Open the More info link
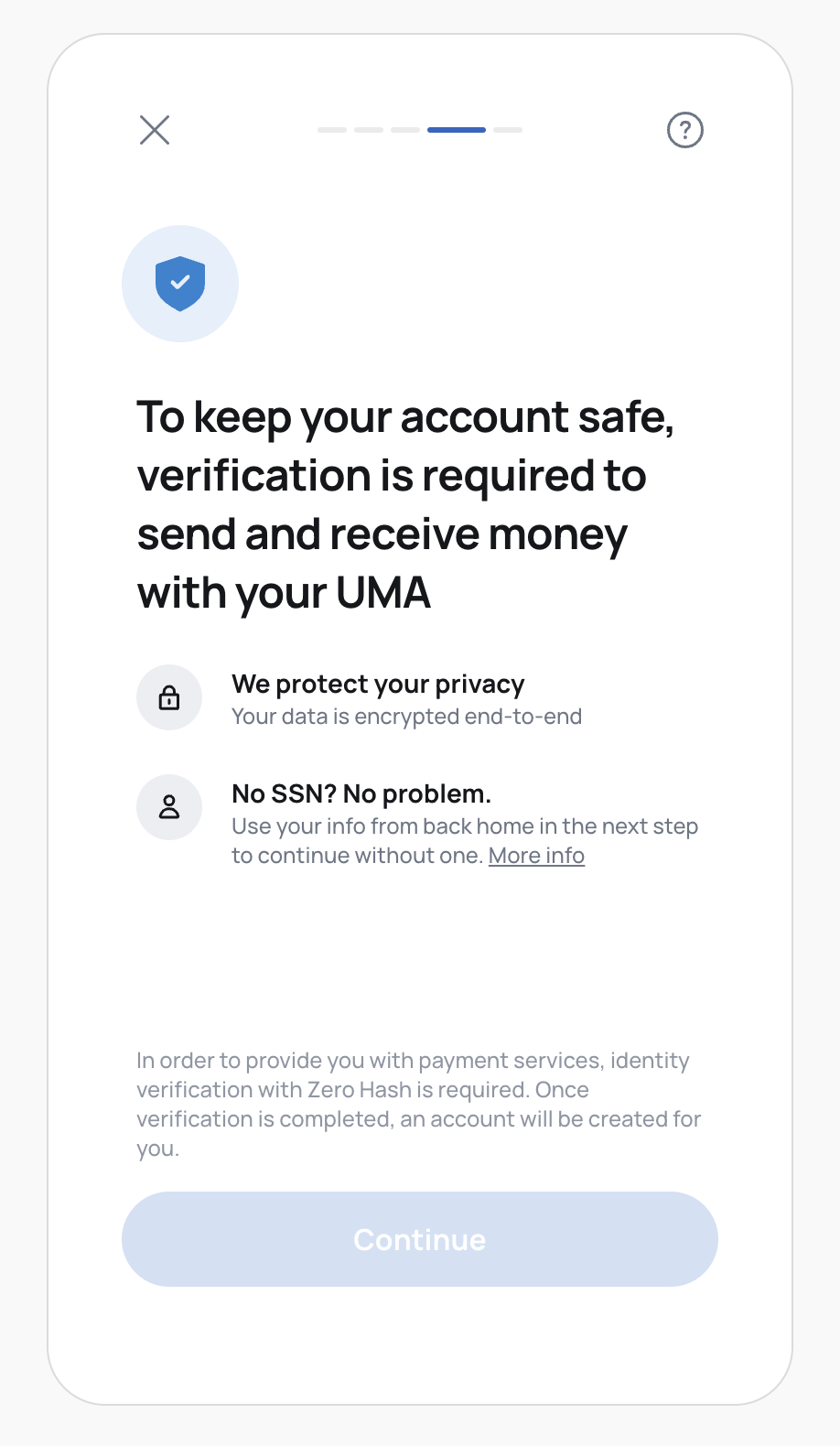The width and height of the screenshot is (840, 1446). (x=536, y=856)
